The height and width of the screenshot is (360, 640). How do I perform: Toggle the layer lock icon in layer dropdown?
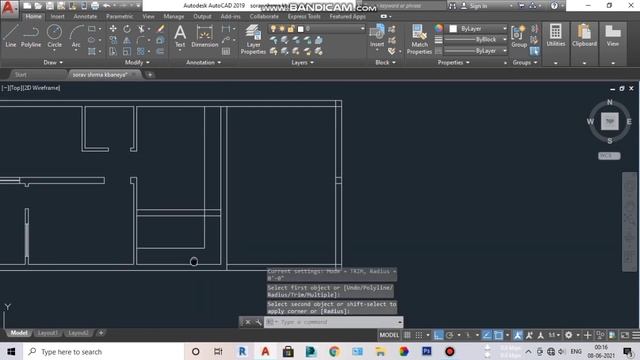(x=291, y=29)
